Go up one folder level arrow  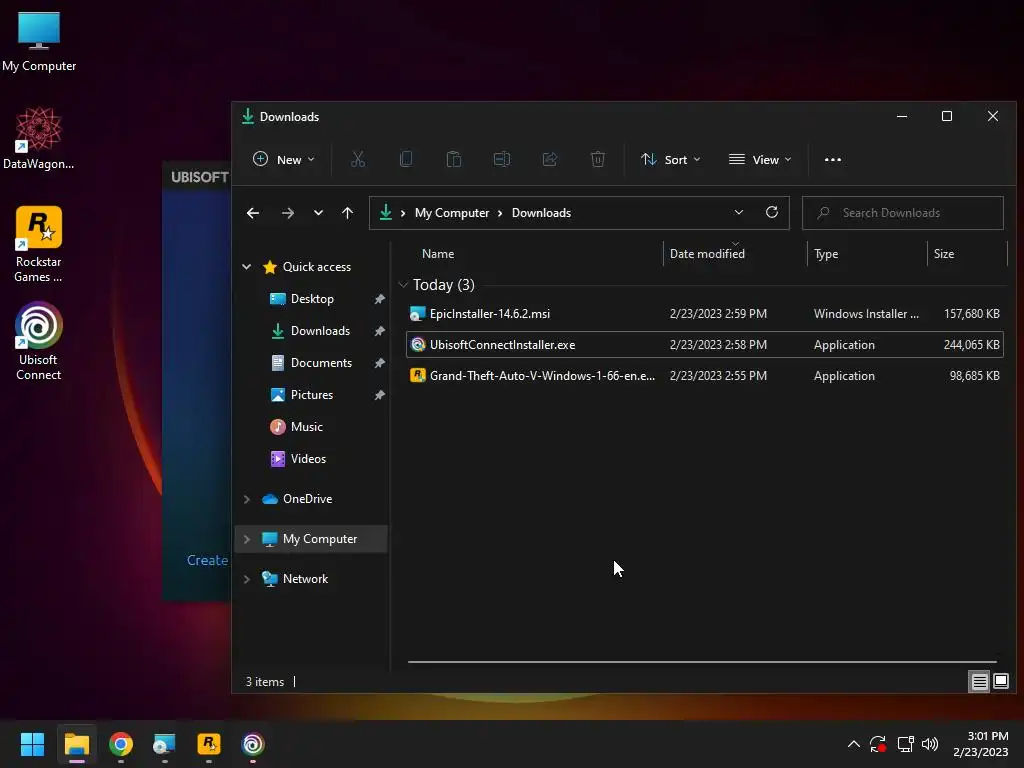(x=347, y=213)
